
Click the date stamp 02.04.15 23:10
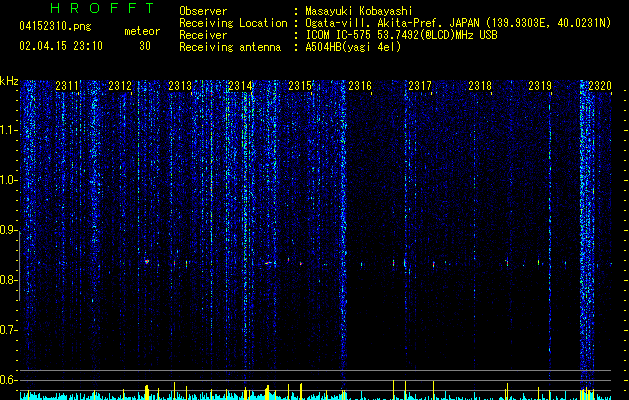[61, 46]
